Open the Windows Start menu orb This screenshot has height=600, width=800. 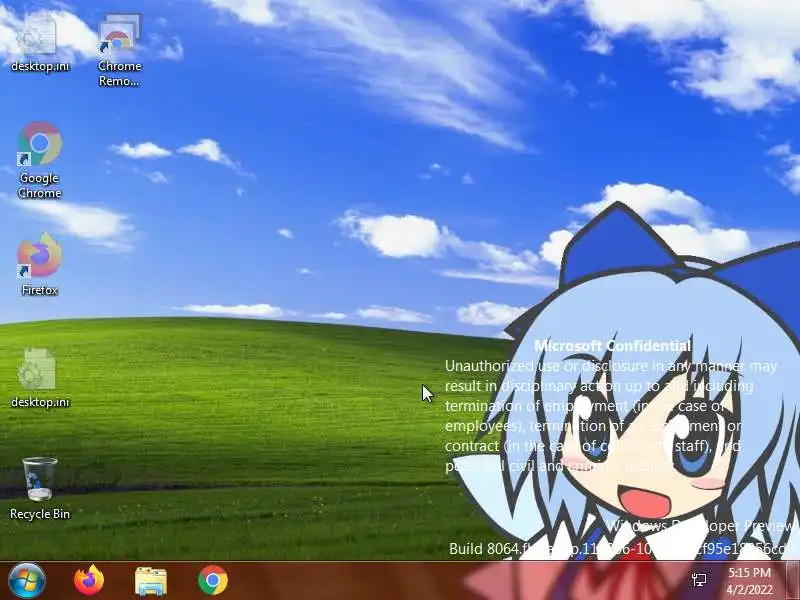26,581
